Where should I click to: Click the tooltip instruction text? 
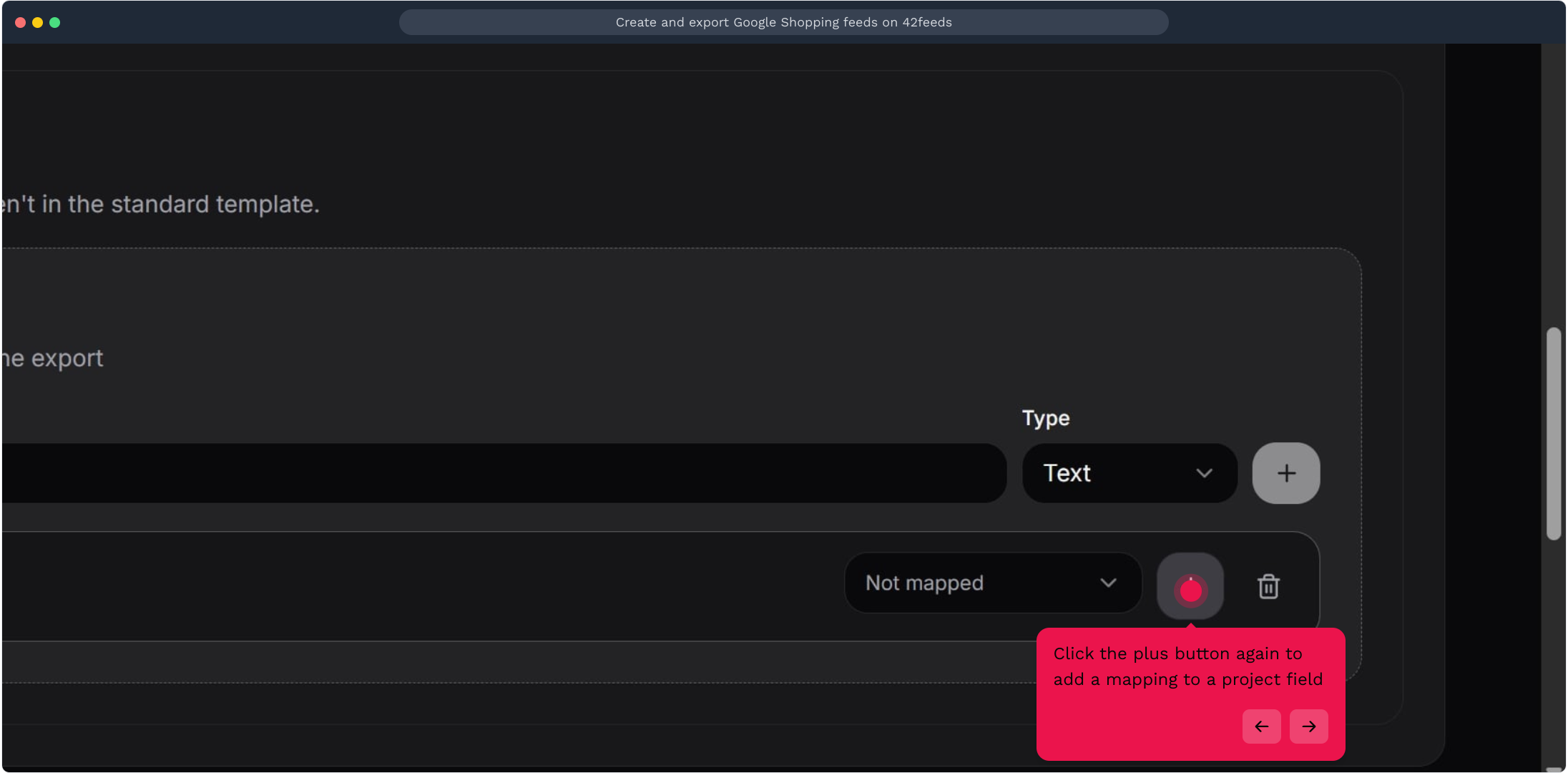(1187, 666)
